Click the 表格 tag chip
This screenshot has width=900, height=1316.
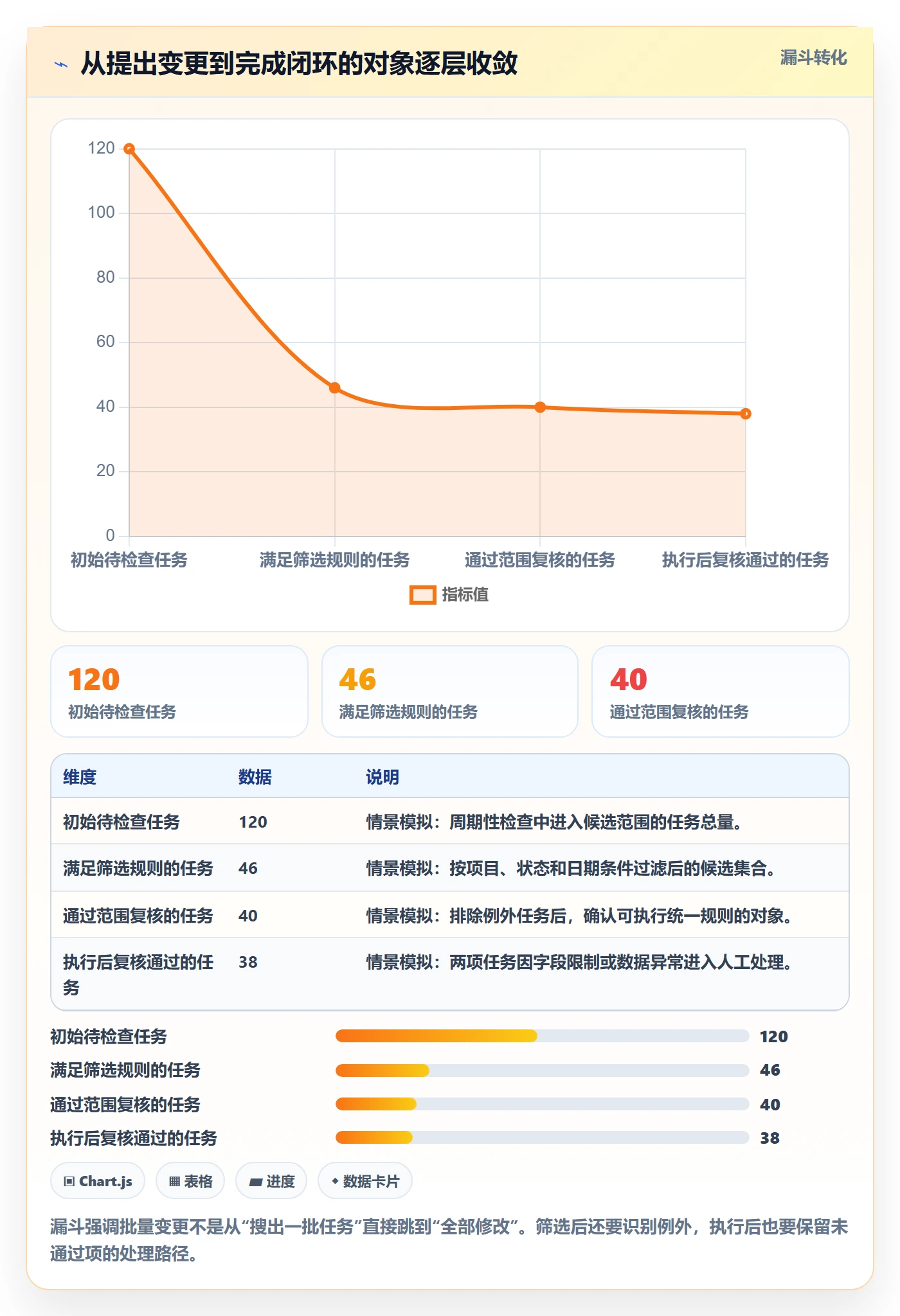coord(190,1181)
